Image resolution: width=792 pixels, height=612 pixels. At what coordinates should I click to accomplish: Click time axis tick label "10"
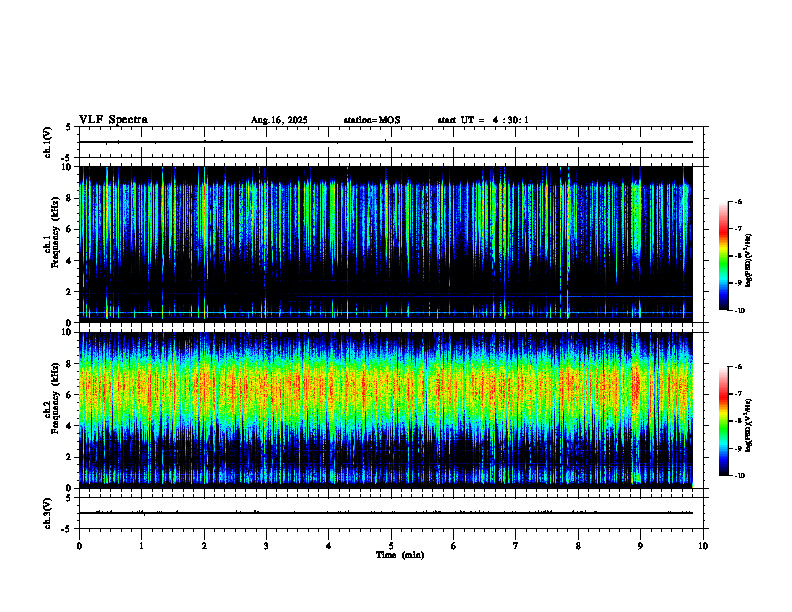(703, 546)
